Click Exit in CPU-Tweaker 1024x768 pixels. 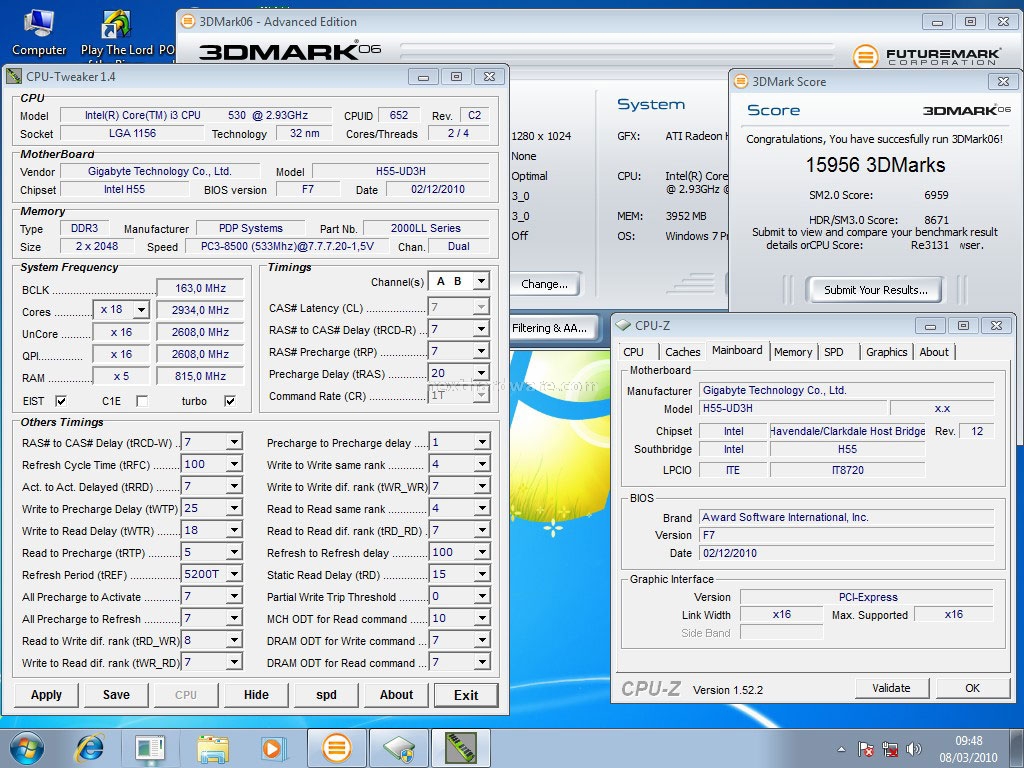point(466,695)
